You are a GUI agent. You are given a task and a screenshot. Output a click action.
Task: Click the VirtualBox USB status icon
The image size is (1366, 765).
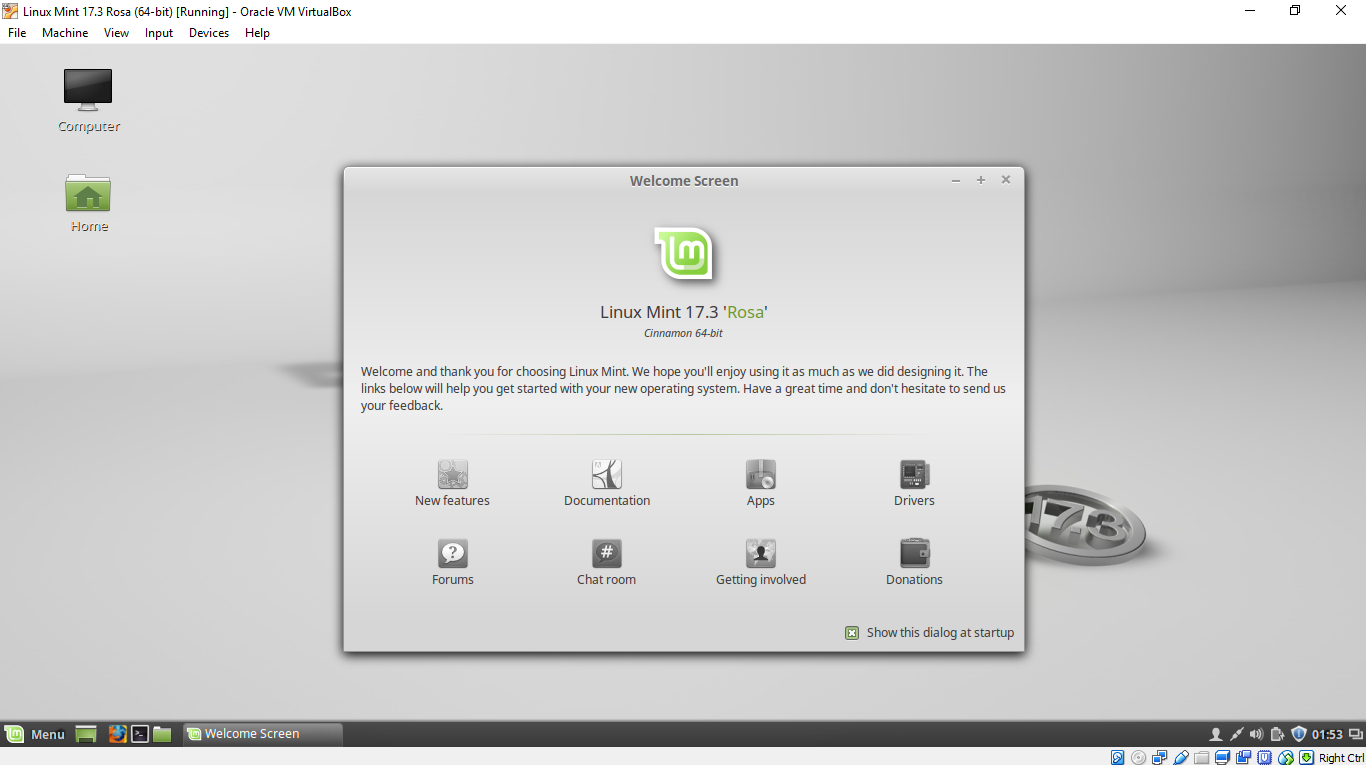point(1181,757)
